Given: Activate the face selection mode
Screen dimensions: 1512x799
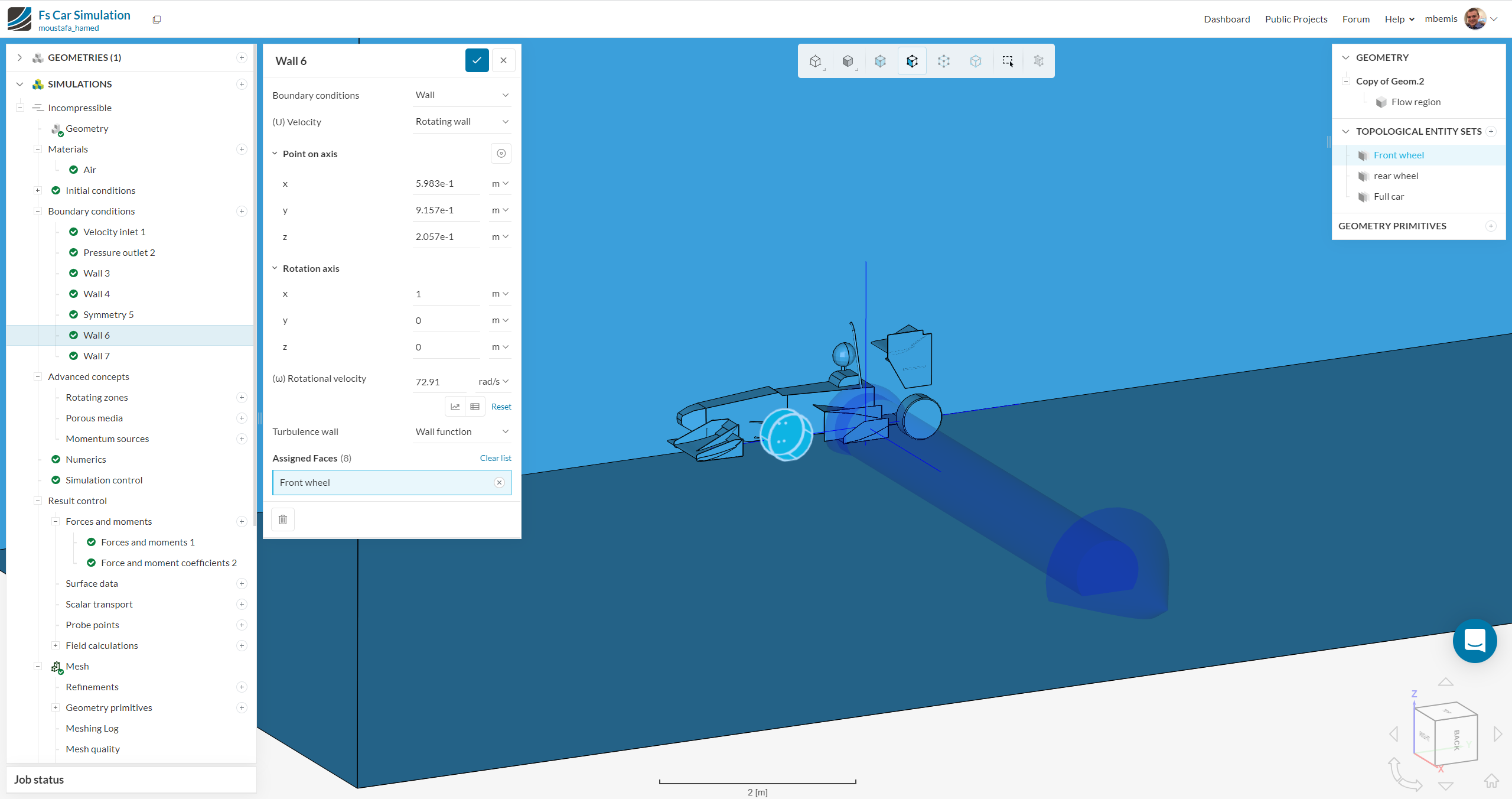Looking at the screenshot, I should tap(912, 61).
